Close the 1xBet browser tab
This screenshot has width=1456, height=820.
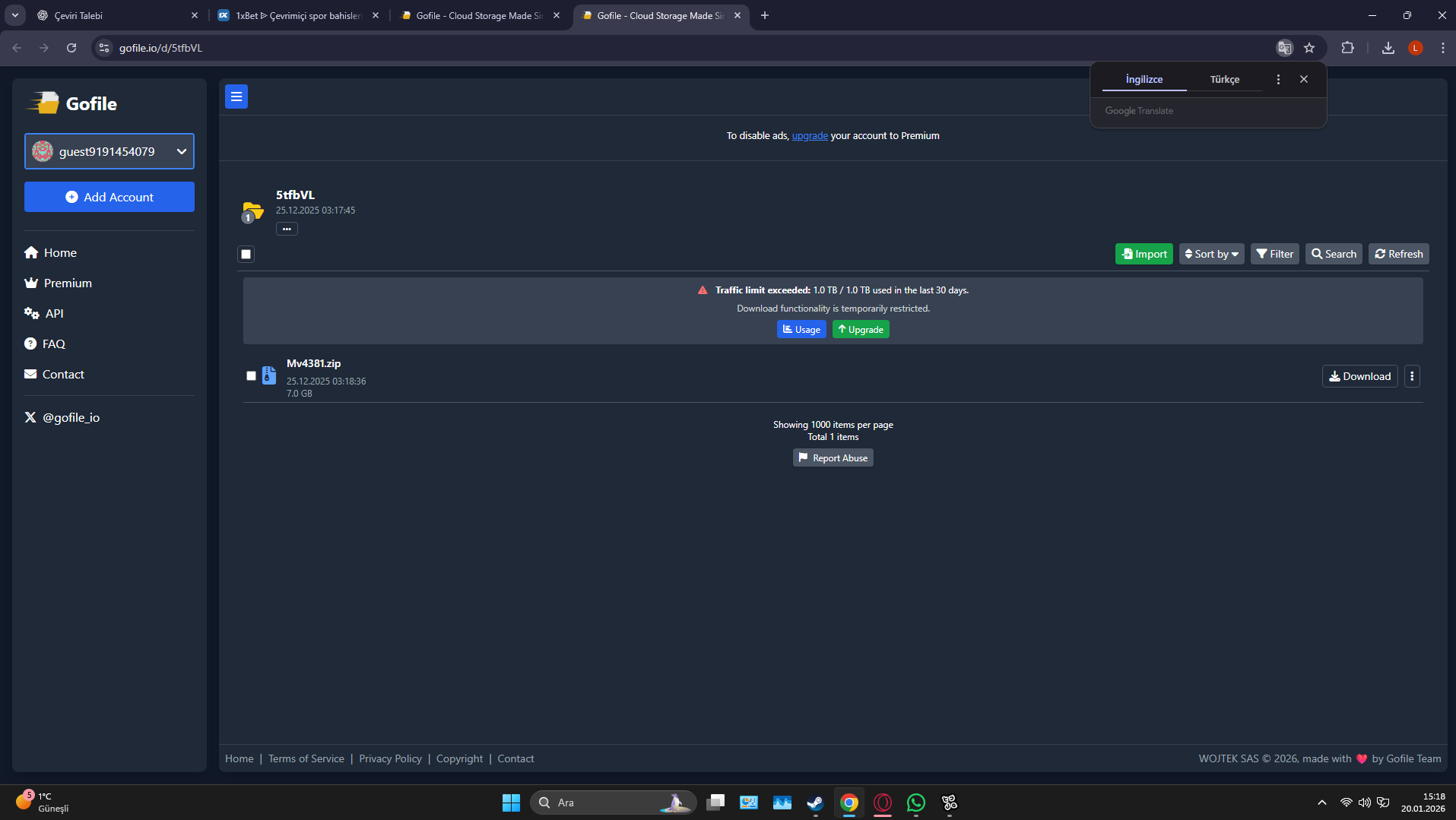point(376,15)
